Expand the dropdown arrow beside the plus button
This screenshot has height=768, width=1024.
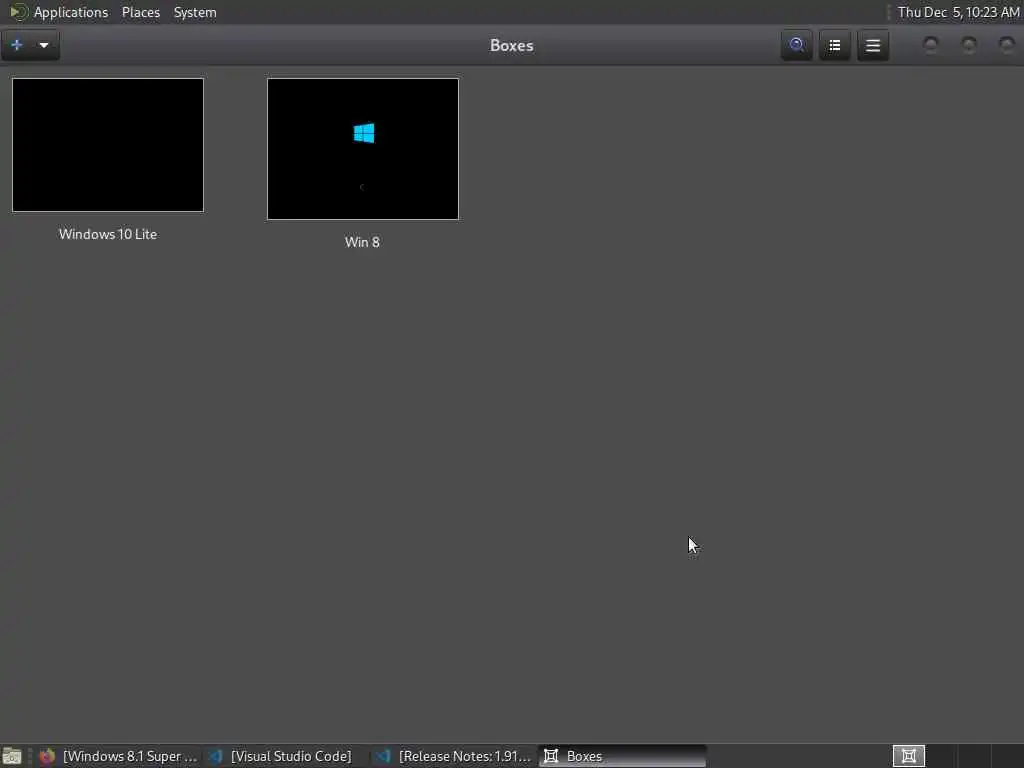(44, 45)
